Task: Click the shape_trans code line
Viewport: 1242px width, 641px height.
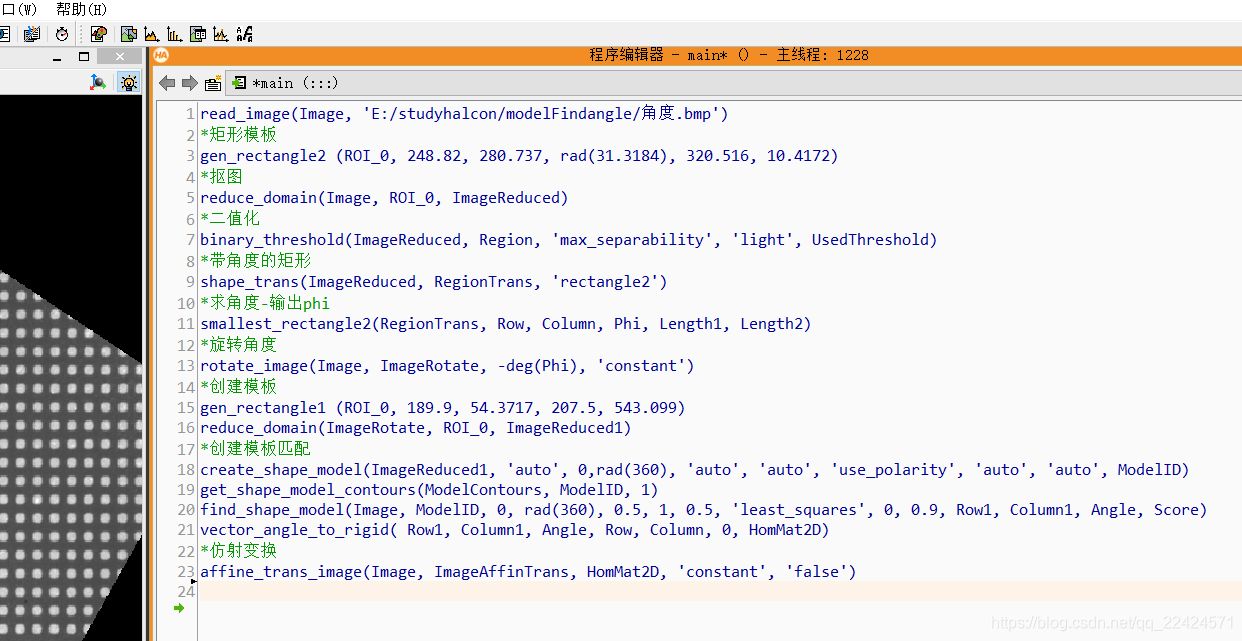Action: pyautogui.click(x=433, y=282)
